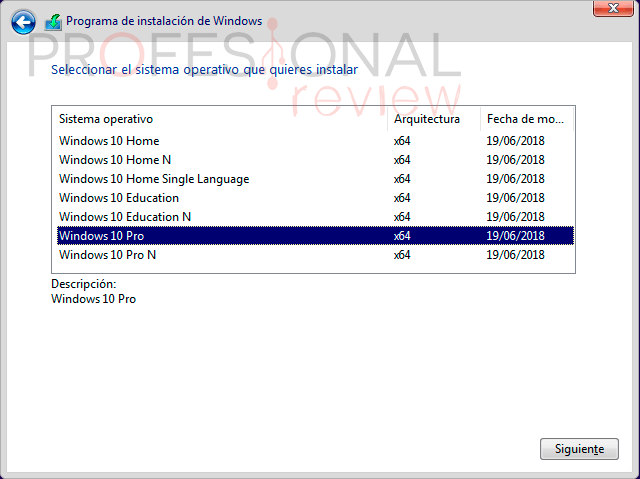Viewport: 640px width, 479px height.
Task: Click the Fecha de mo... column header
Action: coord(526,119)
